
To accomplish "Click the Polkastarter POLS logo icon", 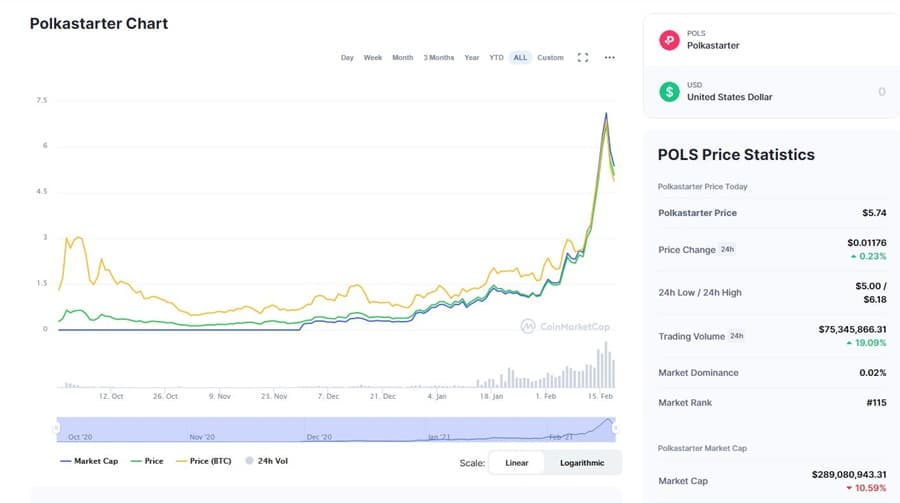I will pyautogui.click(x=669, y=40).
